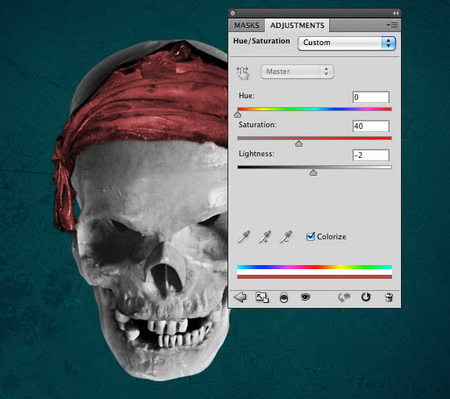450x399 pixels.
Task: Uncheck the Colorize checkbox
Action: pyautogui.click(x=310, y=237)
